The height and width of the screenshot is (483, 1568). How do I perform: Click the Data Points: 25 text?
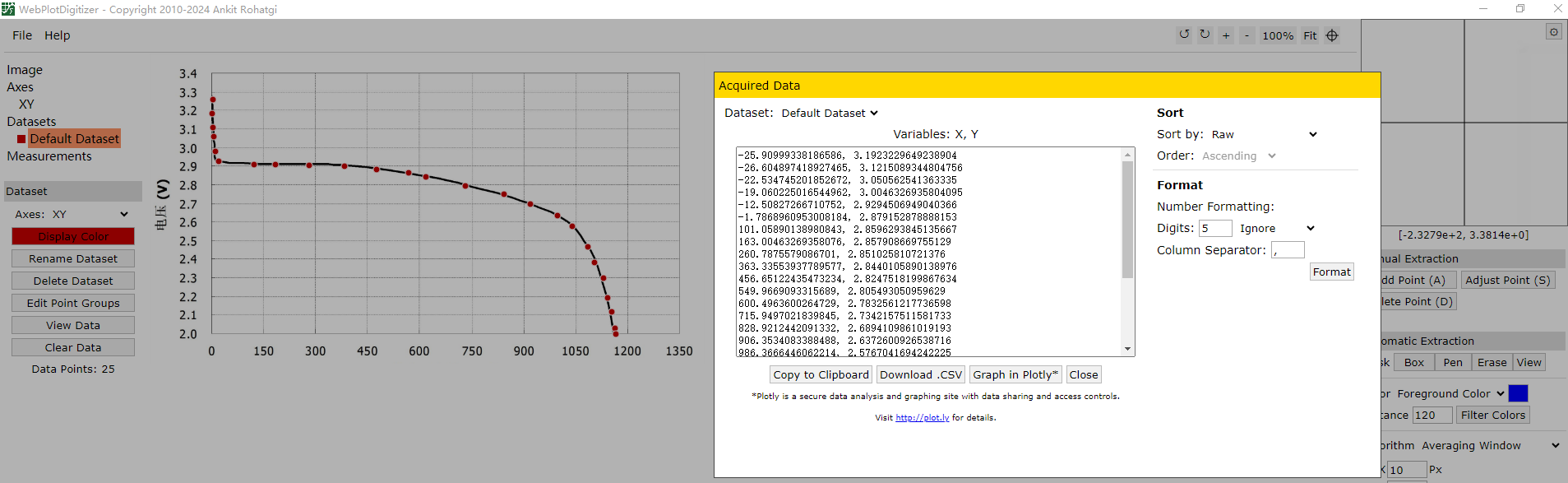coord(73,369)
